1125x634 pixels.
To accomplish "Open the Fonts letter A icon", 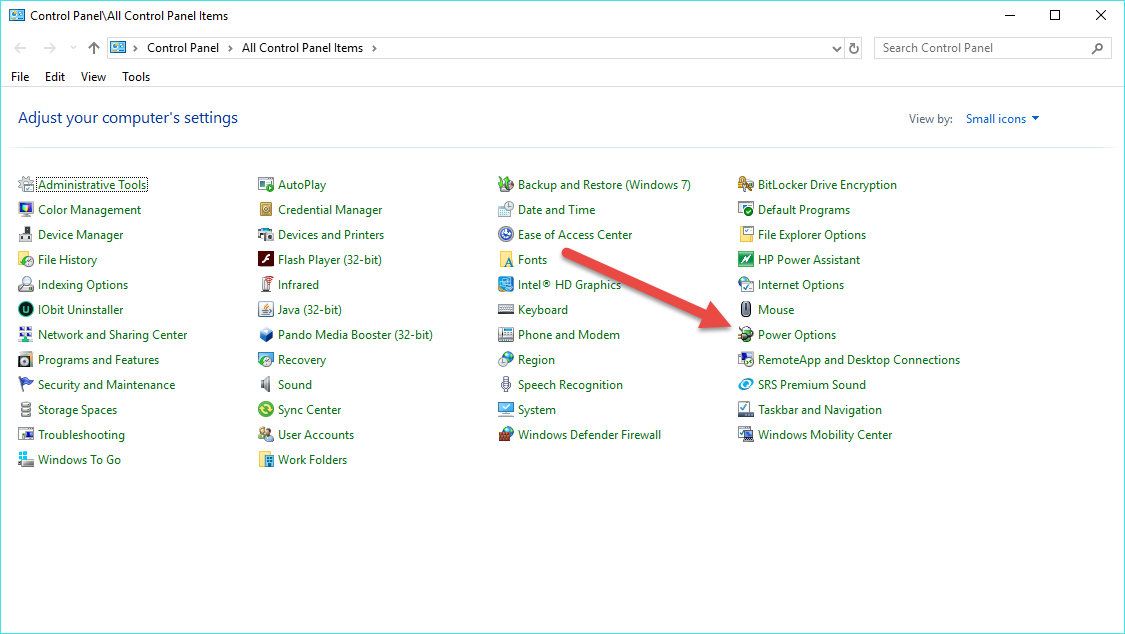I will [x=506, y=260].
